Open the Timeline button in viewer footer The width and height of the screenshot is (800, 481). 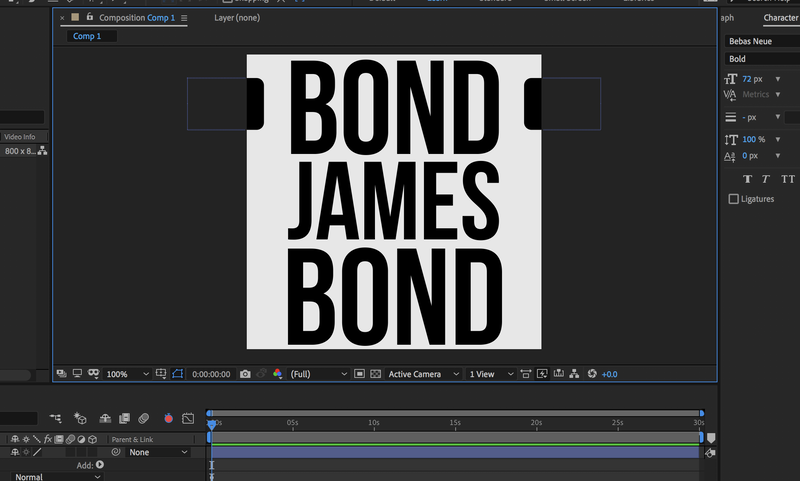pyautogui.click(x=559, y=374)
